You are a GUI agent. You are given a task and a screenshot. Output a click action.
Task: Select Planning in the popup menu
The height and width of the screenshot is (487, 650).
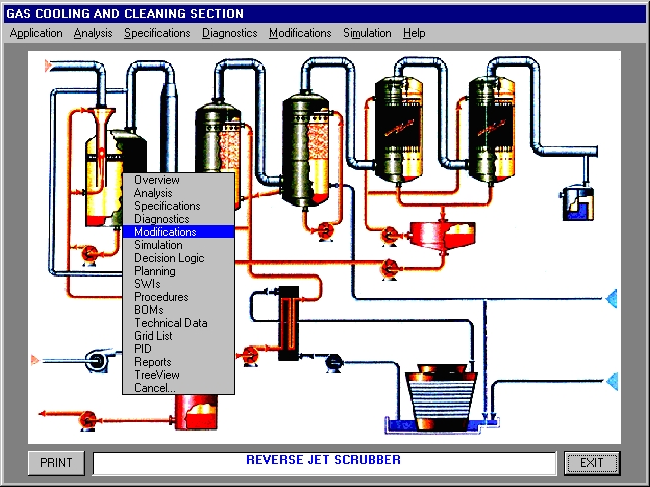179,271
